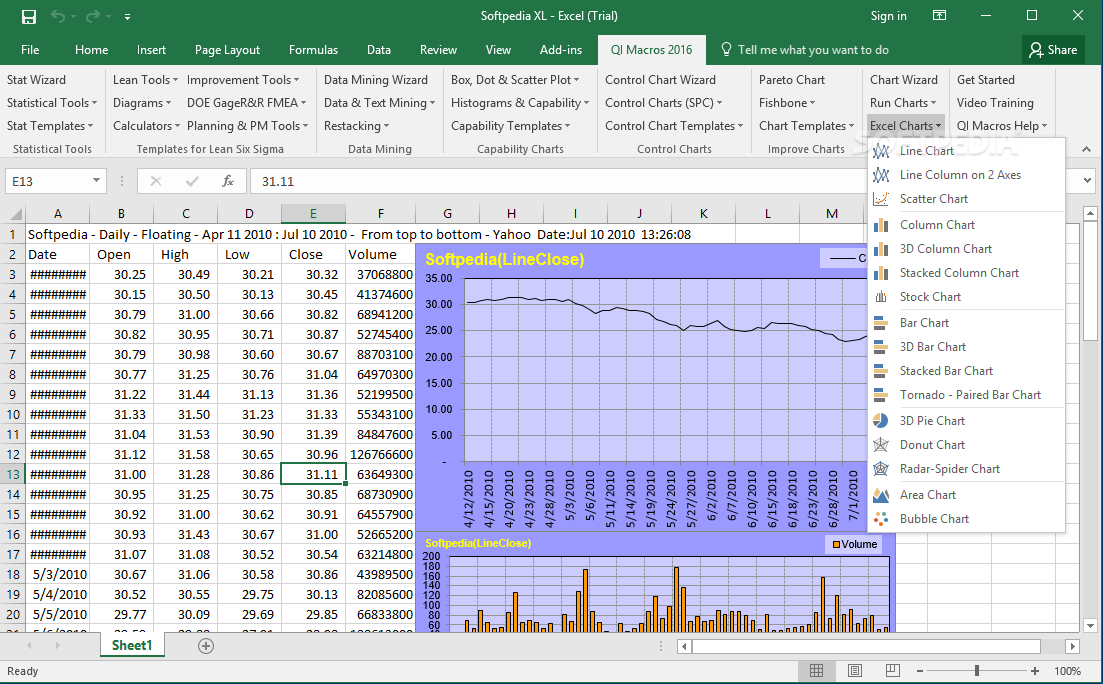The width and height of the screenshot is (1103, 684).
Task: Switch to the Page Layout ribbon tab
Action: click(227, 50)
